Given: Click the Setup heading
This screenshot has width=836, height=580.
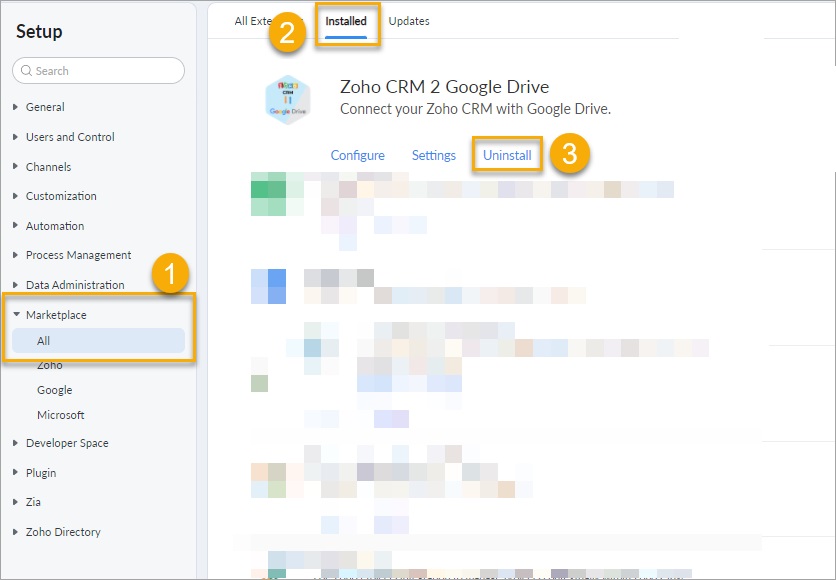Looking at the screenshot, I should [39, 31].
